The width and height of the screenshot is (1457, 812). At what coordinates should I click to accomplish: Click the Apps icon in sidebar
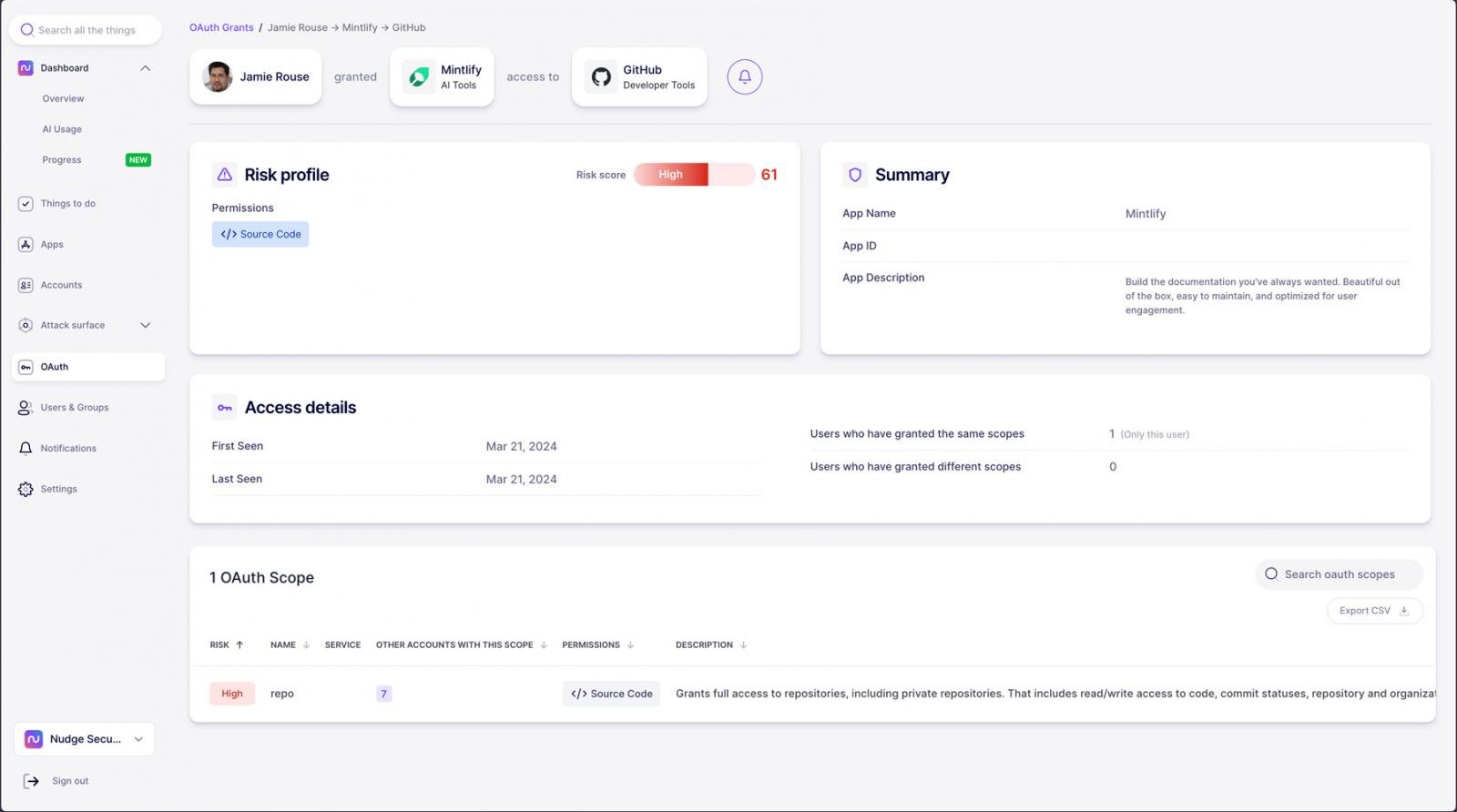25,245
